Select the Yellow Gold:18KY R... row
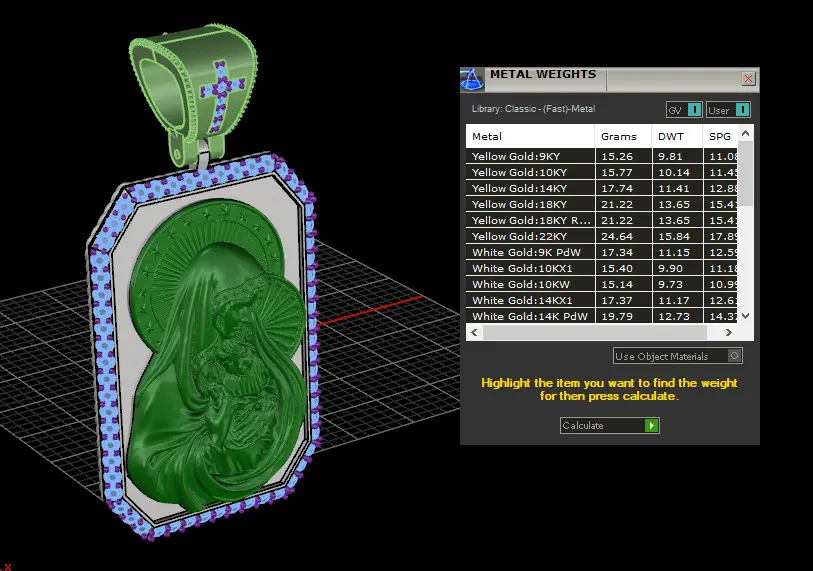813x571 pixels. (601, 220)
